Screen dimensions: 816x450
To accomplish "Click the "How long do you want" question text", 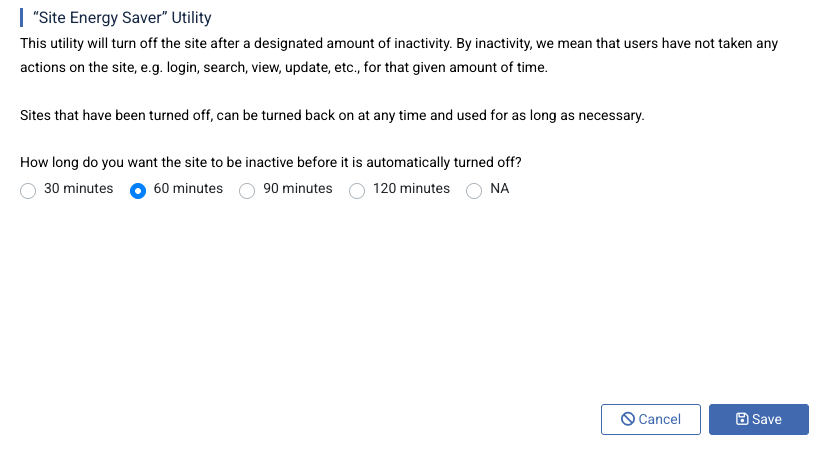I will (x=271, y=162).
